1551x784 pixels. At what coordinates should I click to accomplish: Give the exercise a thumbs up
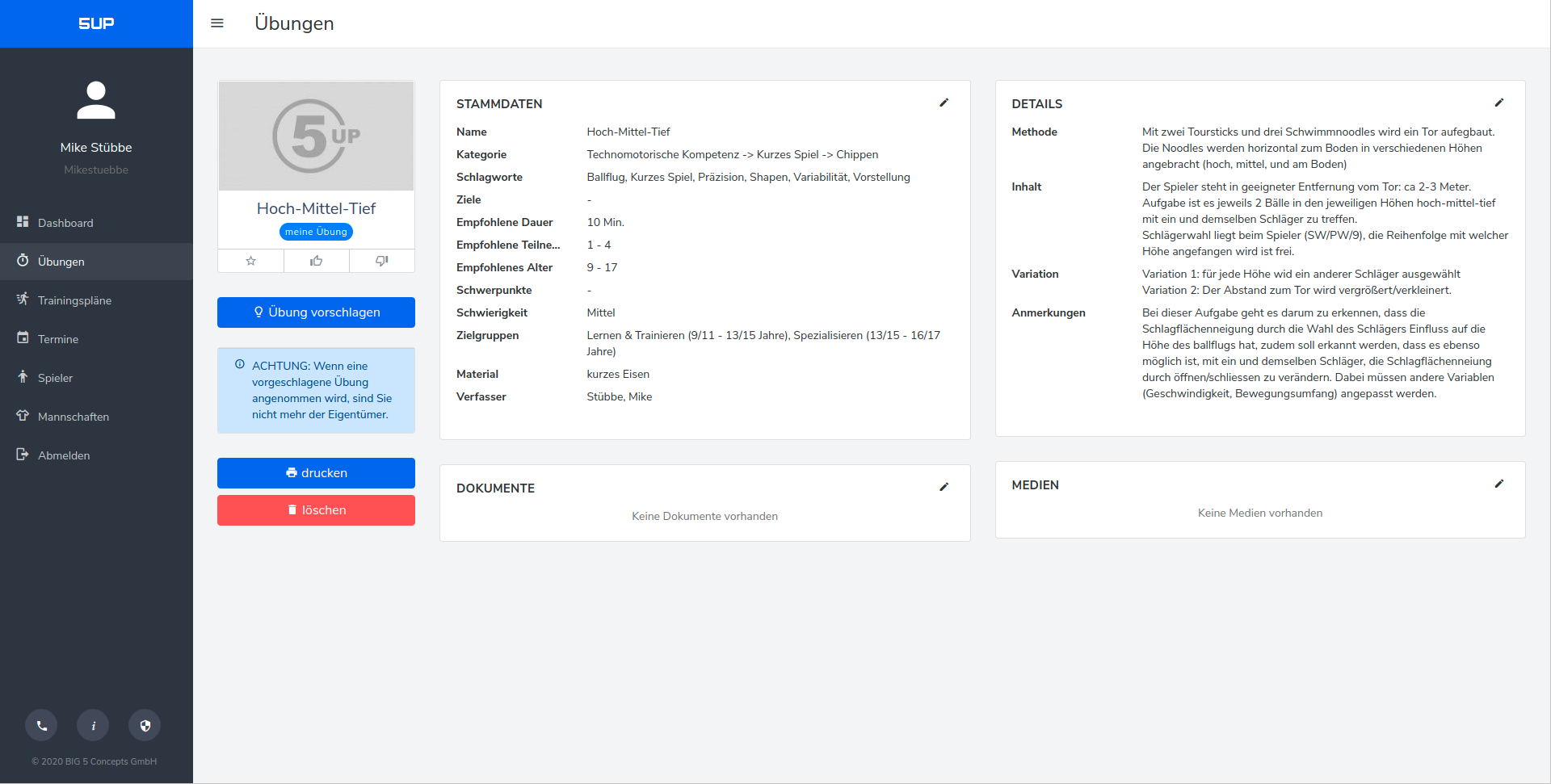pyautogui.click(x=316, y=261)
